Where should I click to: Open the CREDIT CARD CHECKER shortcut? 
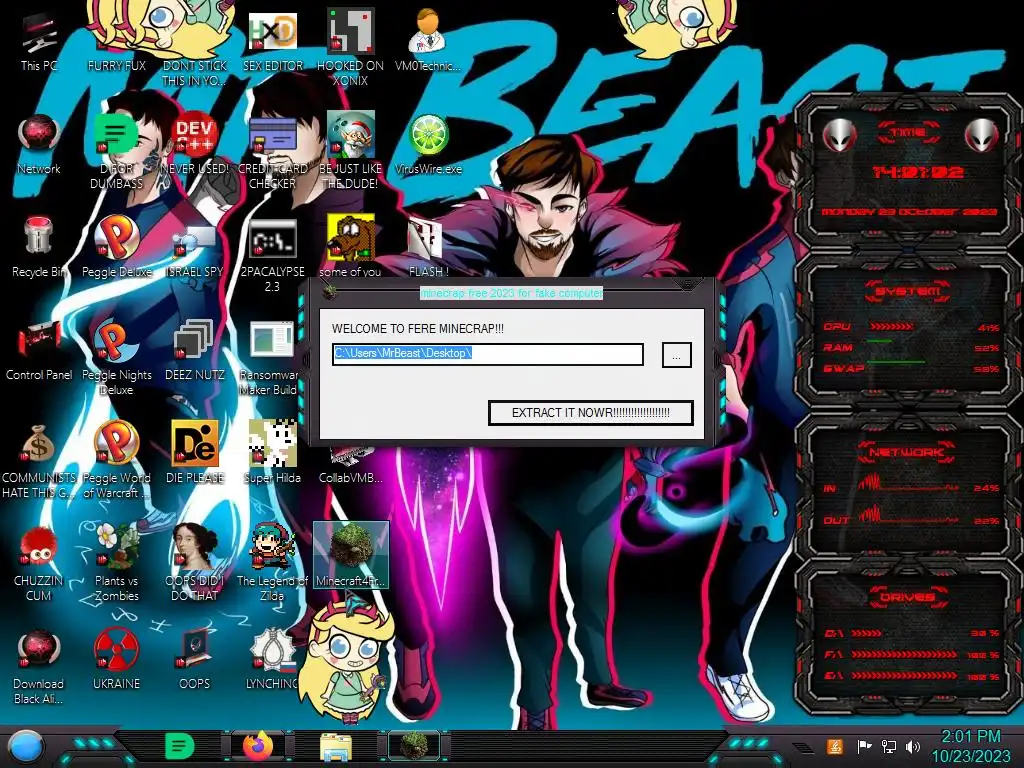coord(272,152)
